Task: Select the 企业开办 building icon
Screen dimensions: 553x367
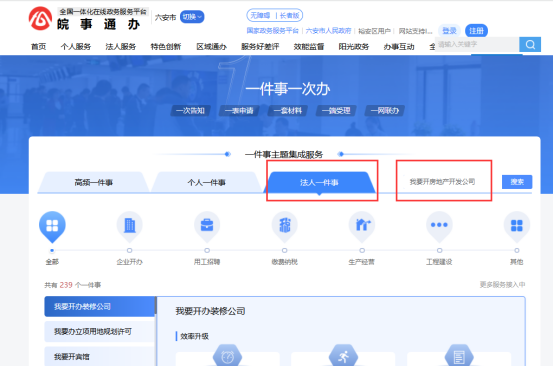Action: point(129,226)
